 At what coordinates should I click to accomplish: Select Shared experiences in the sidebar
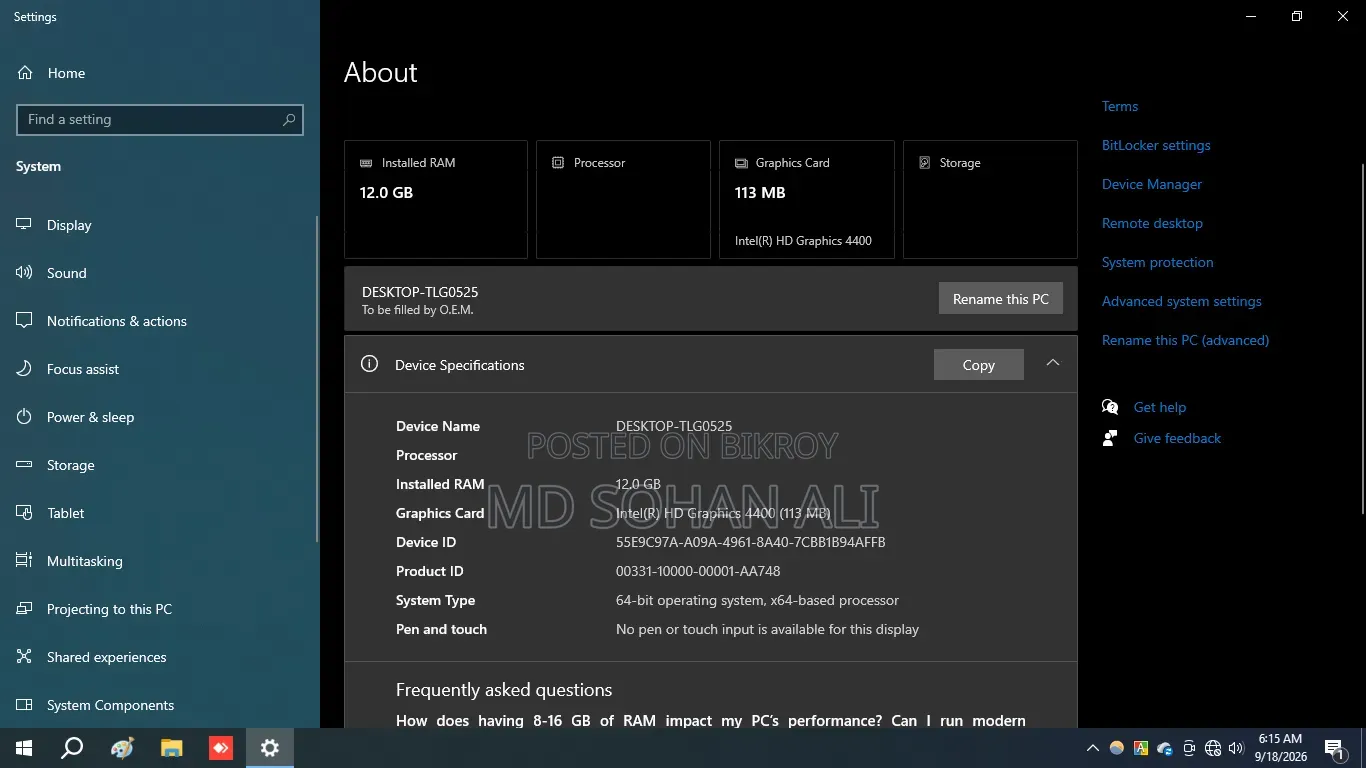160,657
